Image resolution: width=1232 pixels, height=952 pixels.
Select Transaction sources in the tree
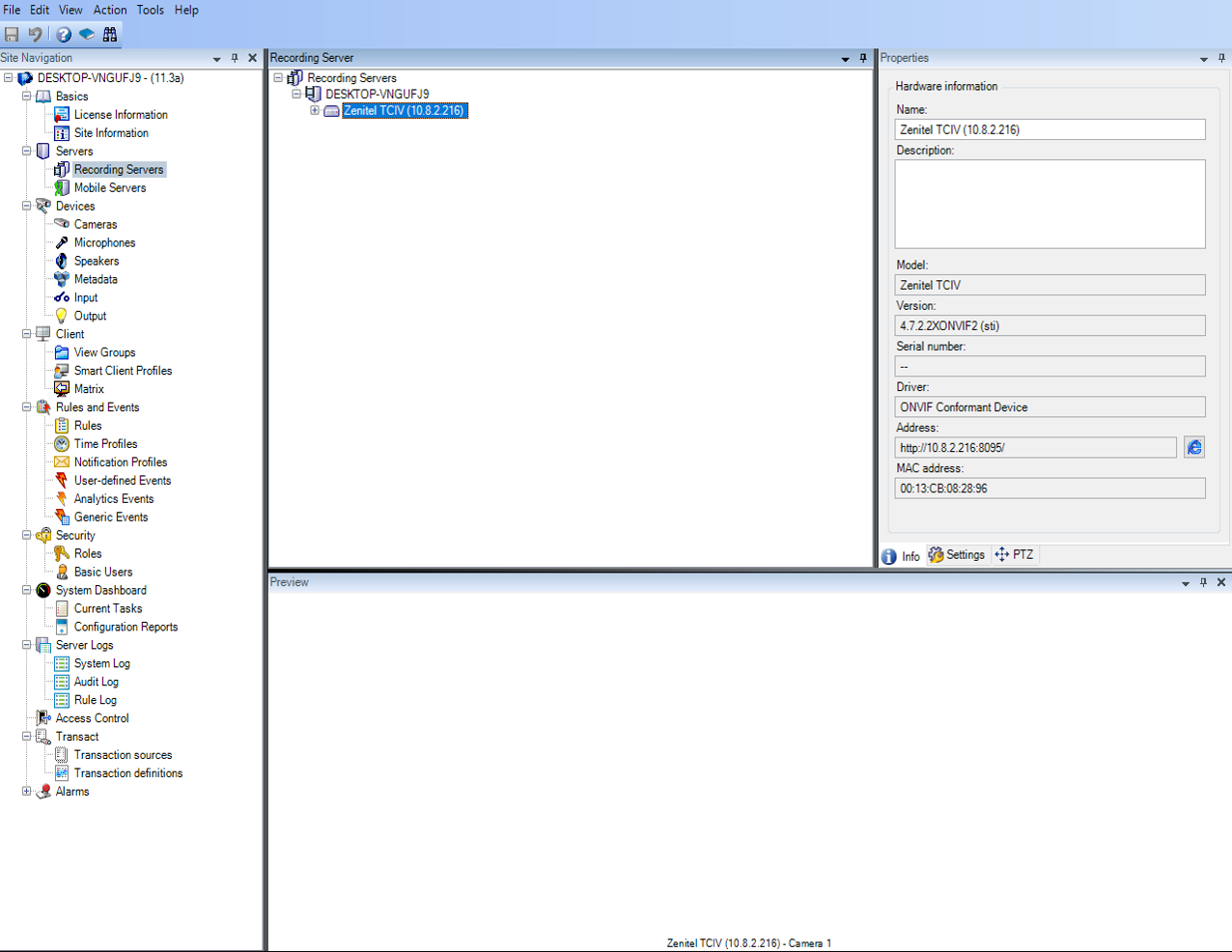[x=123, y=756]
